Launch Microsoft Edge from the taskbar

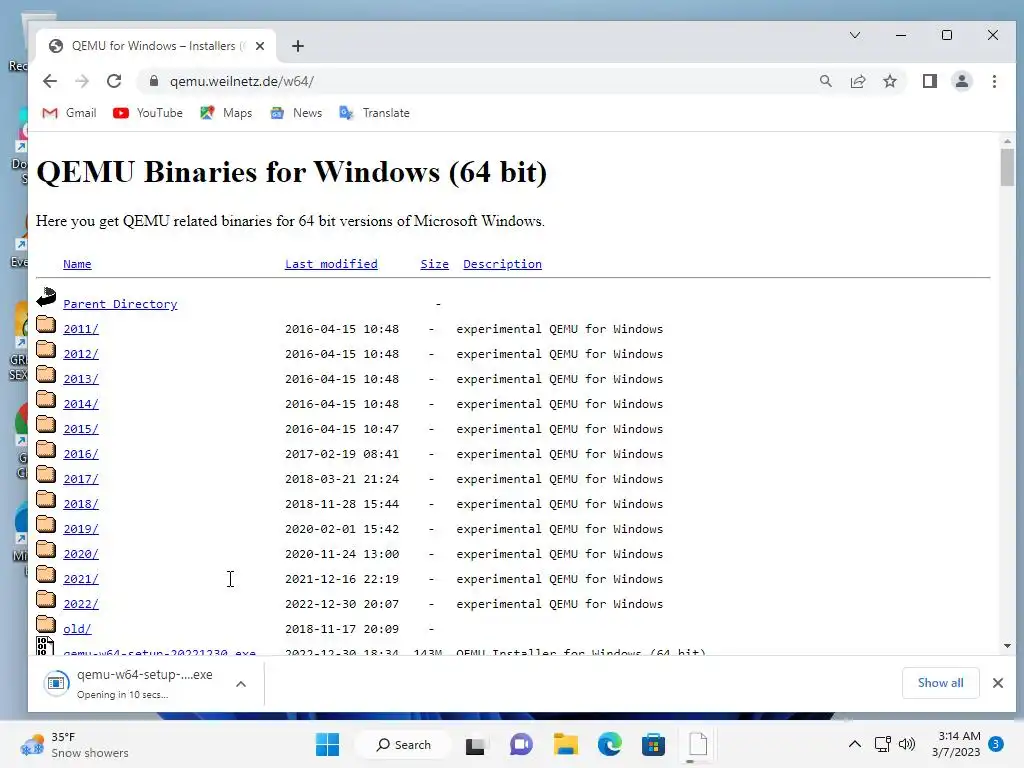[x=609, y=744]
